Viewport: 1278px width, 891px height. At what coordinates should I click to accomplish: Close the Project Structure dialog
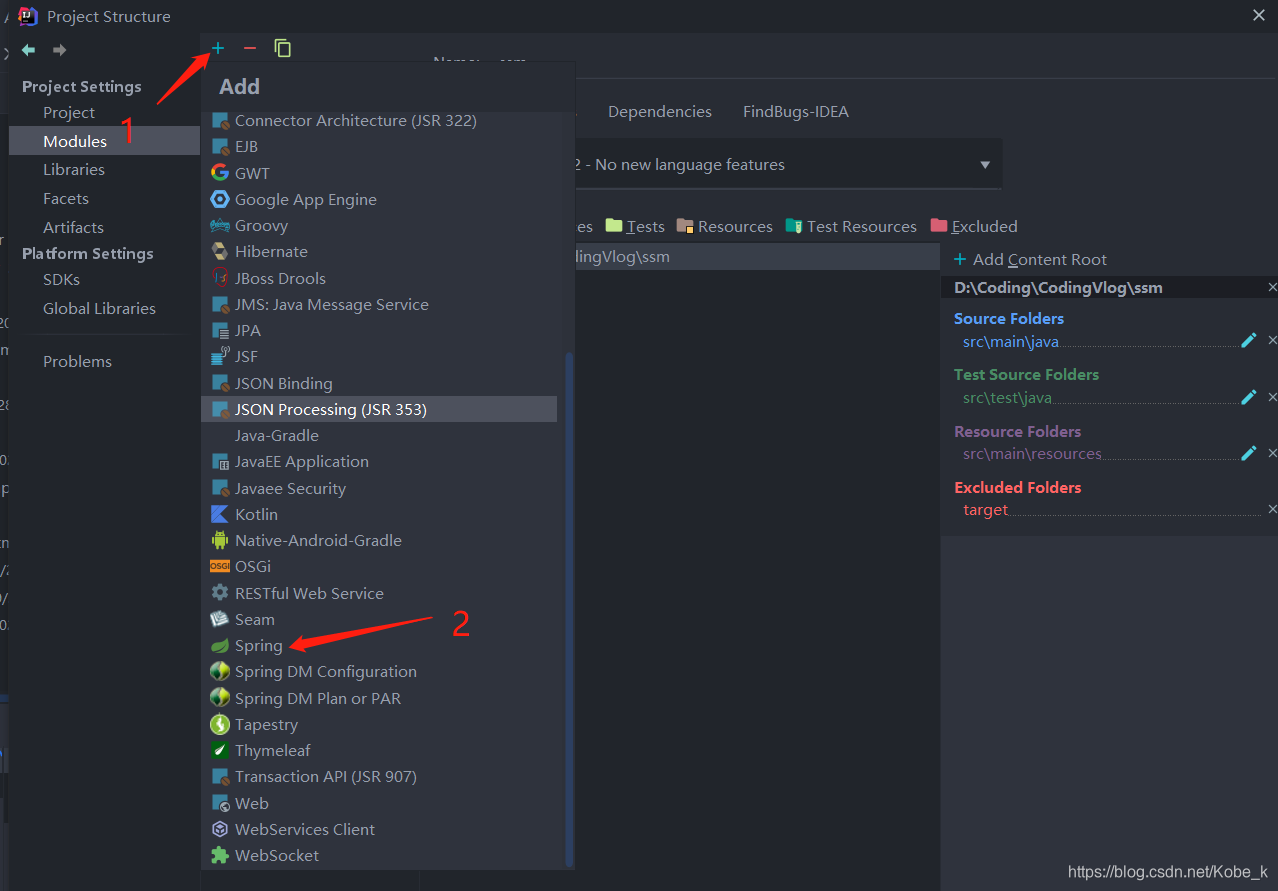point(1259,15)
